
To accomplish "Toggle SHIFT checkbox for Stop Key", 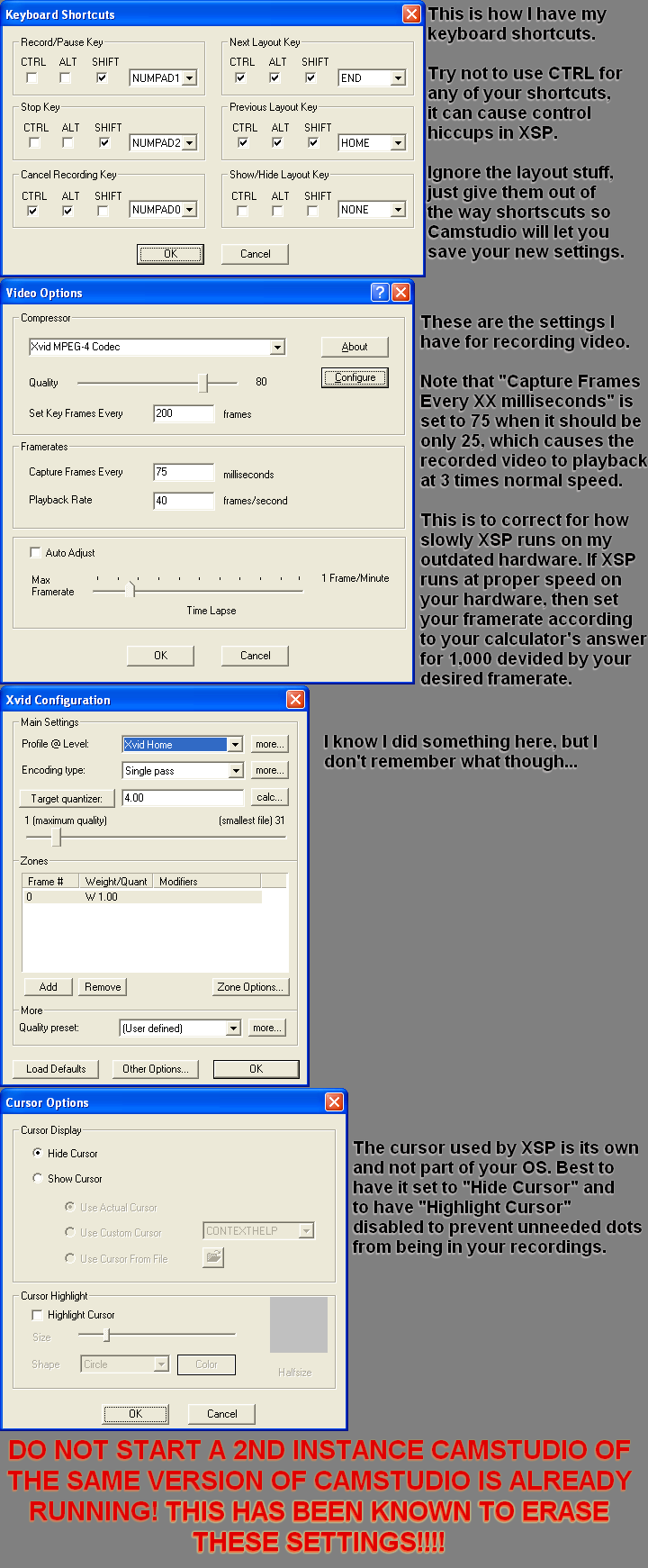I will coord(104,143).
